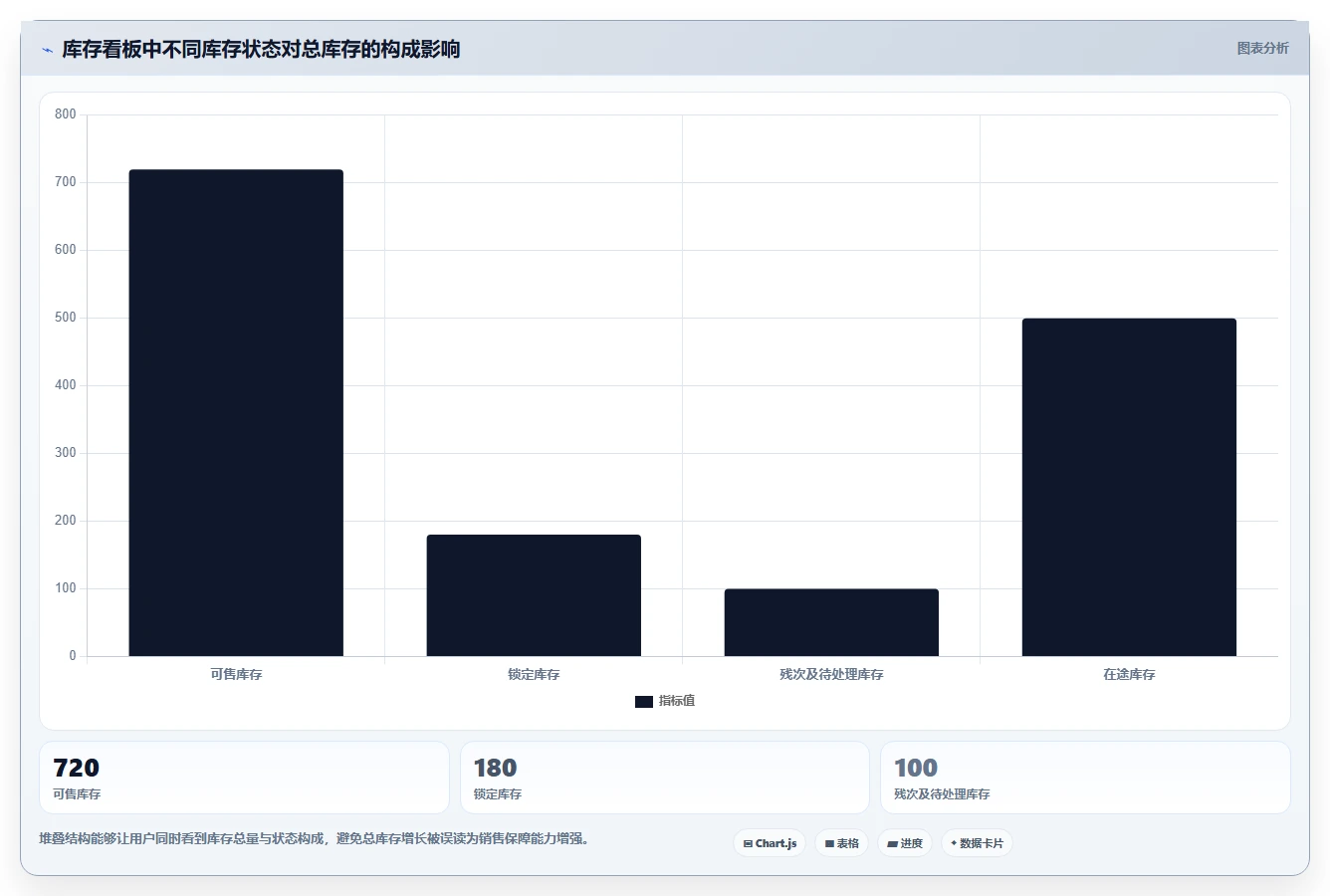Select the 进度 chip
The height and width of the screenshot is (896, 1330).
(x=904, y=843)
